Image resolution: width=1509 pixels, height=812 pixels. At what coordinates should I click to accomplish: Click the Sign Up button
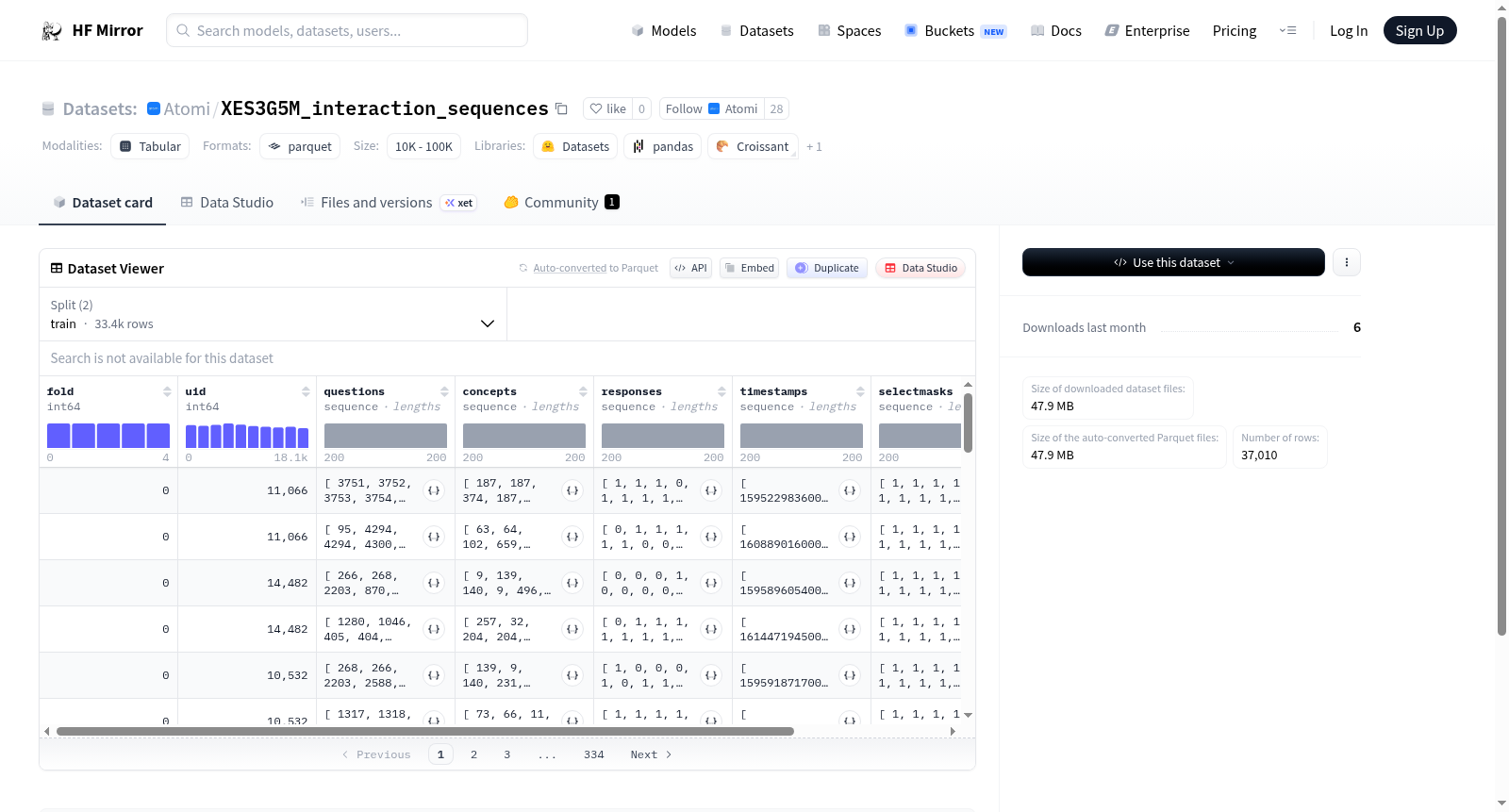[x=1419, y=30]
